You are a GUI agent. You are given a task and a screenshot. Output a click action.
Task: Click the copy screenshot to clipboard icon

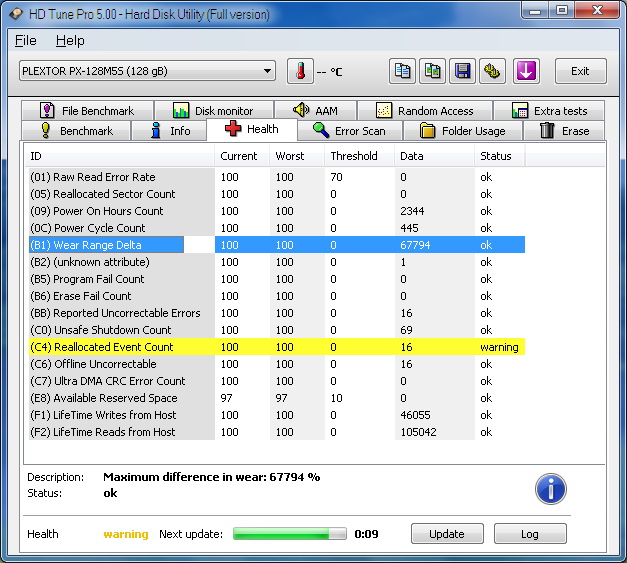(432, 72)
